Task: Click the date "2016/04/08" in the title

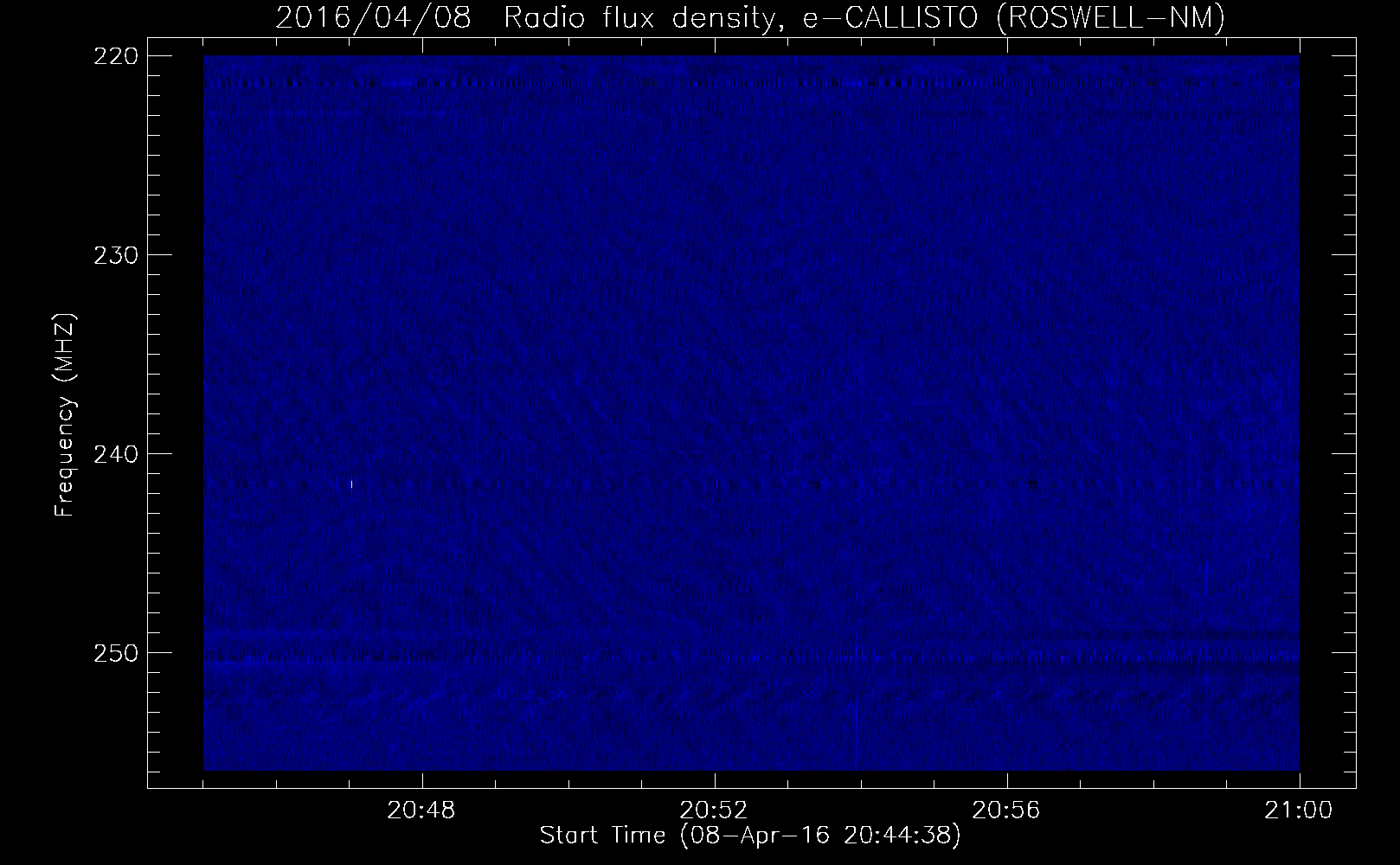Action: (374, 18)
